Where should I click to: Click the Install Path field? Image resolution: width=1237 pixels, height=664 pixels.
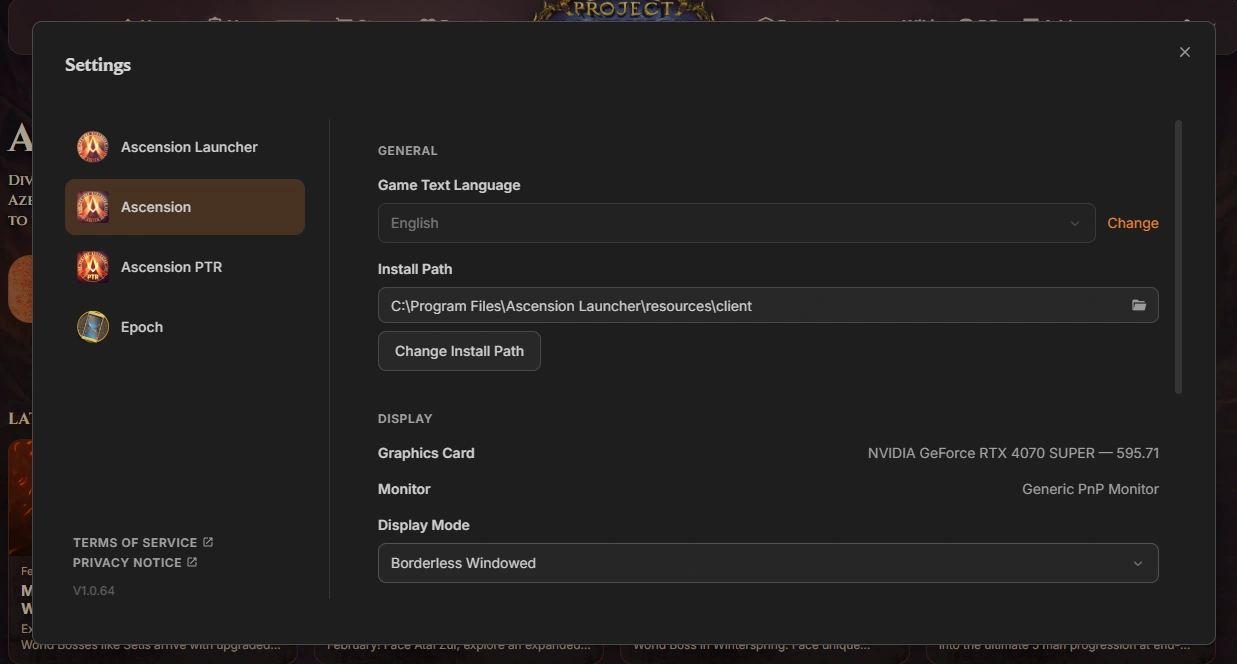coord(768,305)
